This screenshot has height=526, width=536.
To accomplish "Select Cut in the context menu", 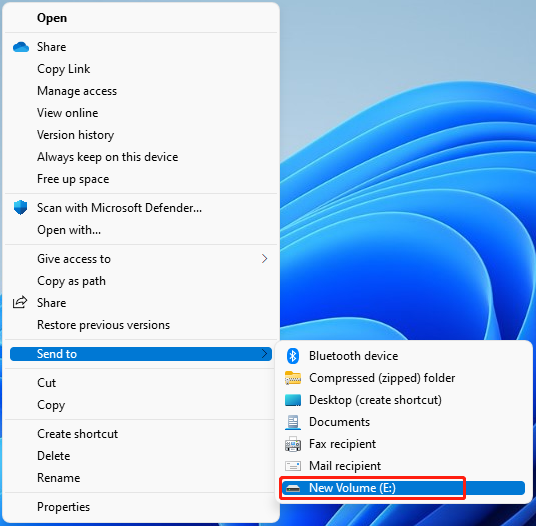I will tap(46, 382).
